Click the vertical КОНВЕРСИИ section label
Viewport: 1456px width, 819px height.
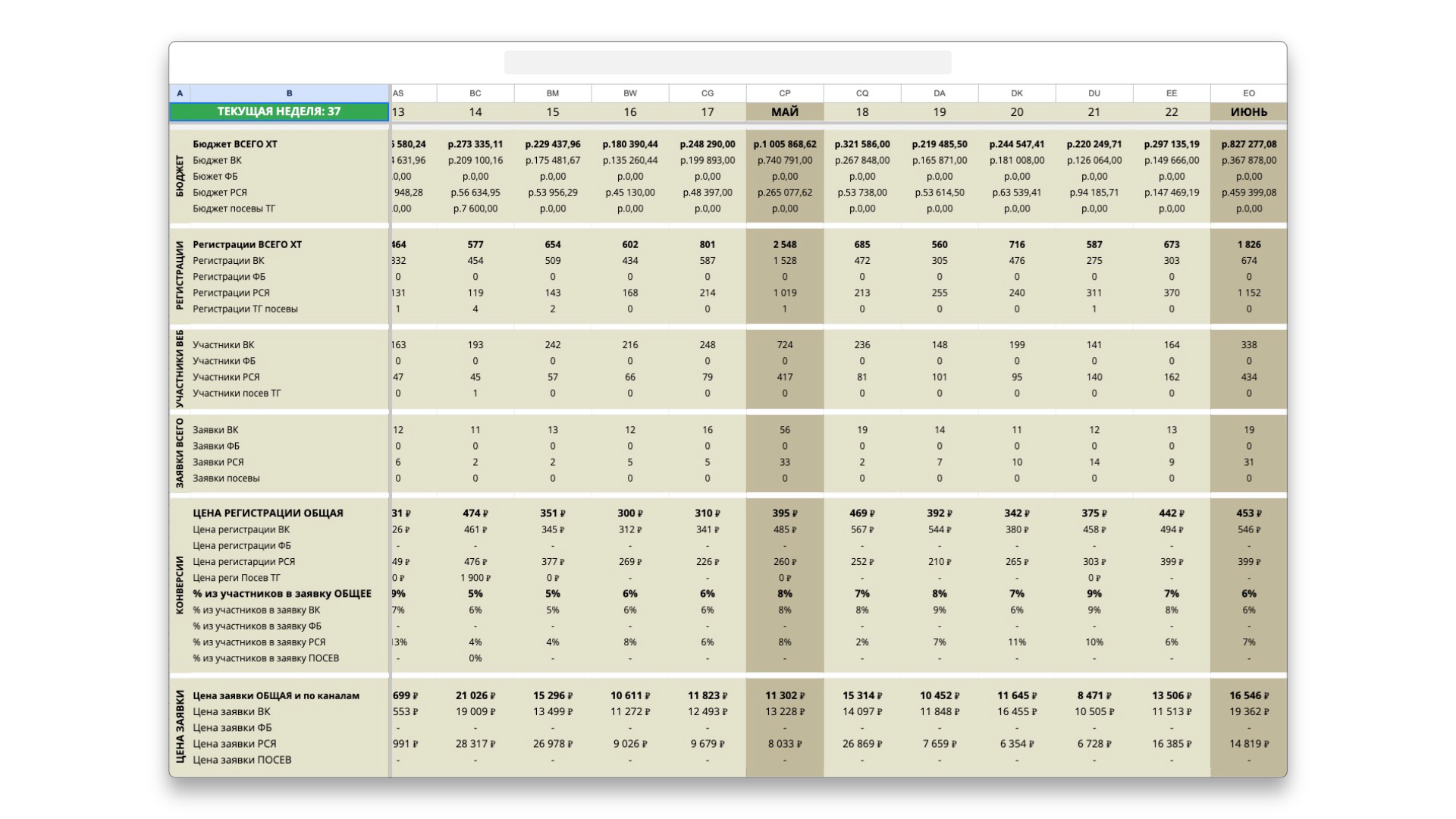click(180, 585)
